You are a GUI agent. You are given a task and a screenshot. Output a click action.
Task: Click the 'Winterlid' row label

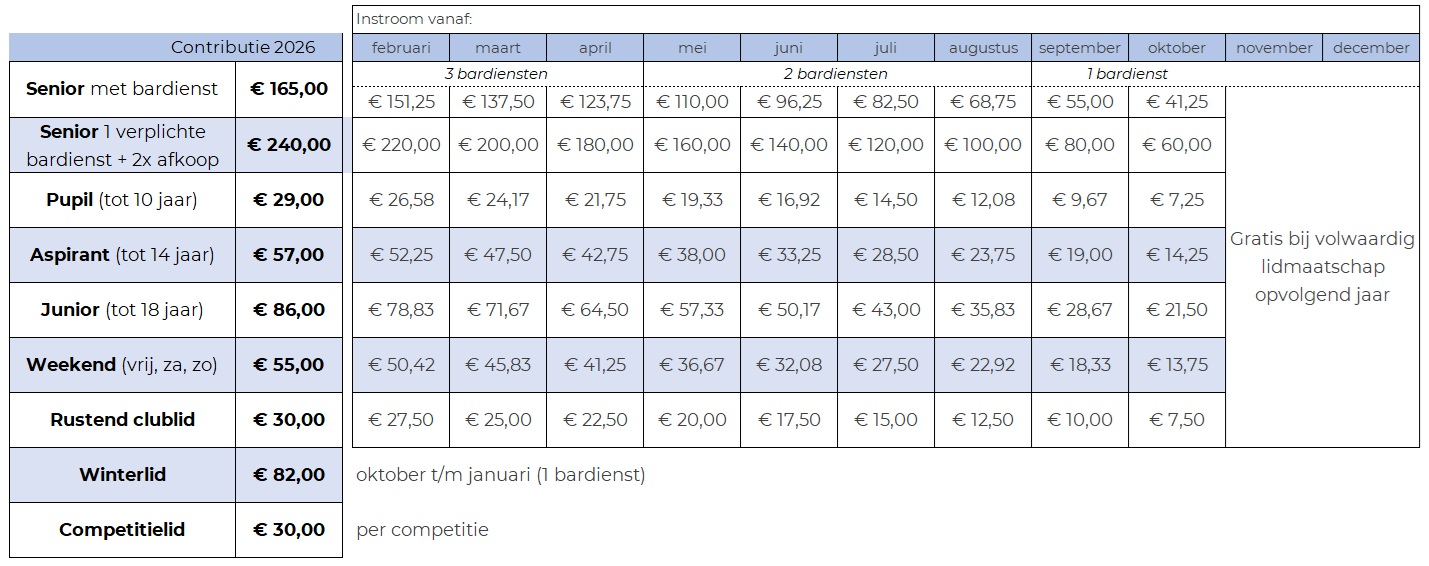point(122,475)
